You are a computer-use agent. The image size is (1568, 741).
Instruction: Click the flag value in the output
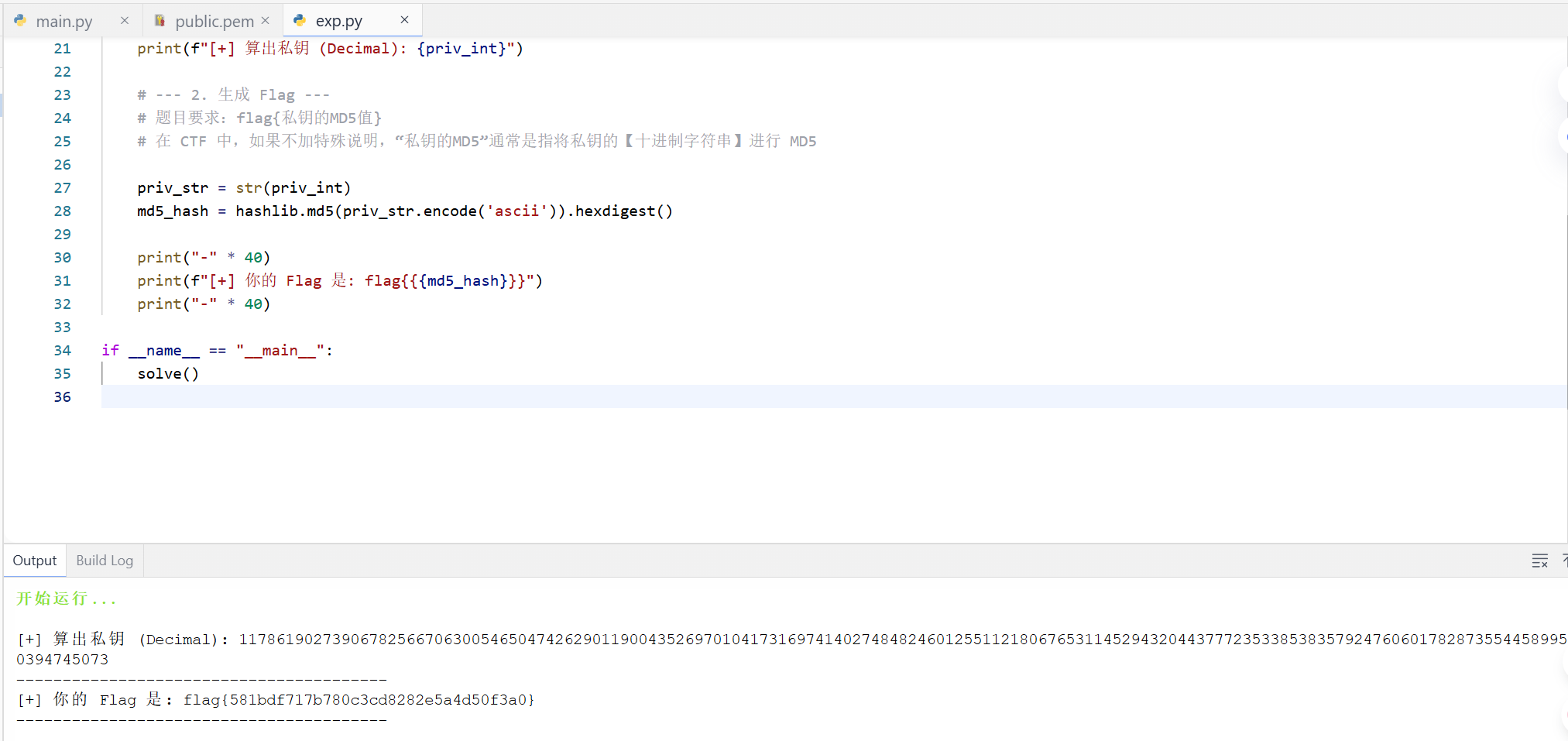pos(359,700)
